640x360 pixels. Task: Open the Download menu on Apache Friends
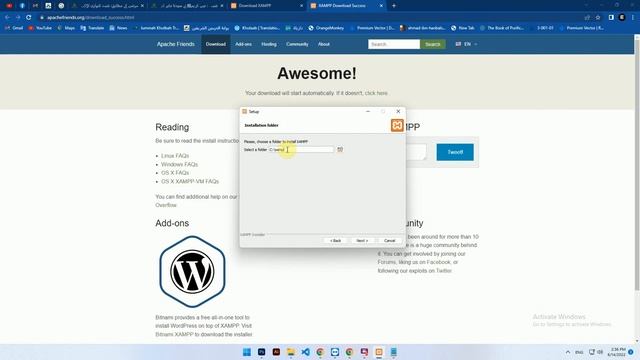coord(216,44)
